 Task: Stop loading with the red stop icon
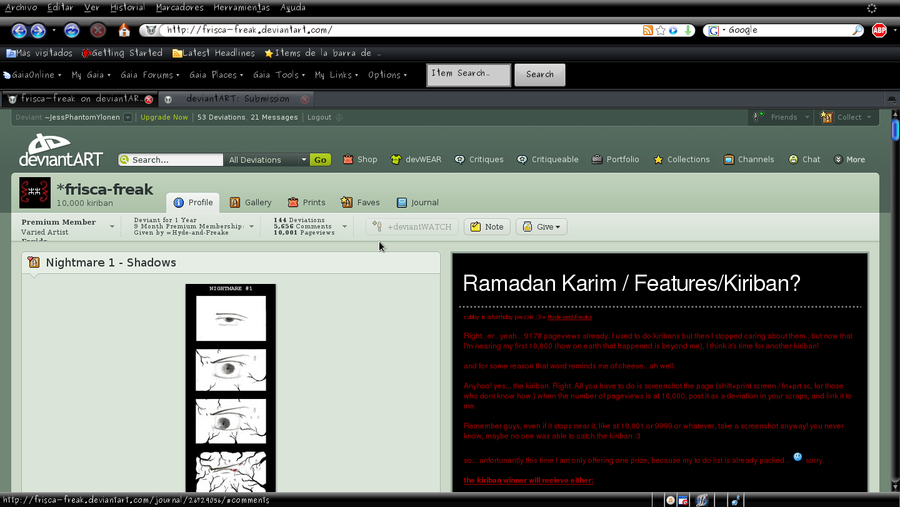[98, 30]
